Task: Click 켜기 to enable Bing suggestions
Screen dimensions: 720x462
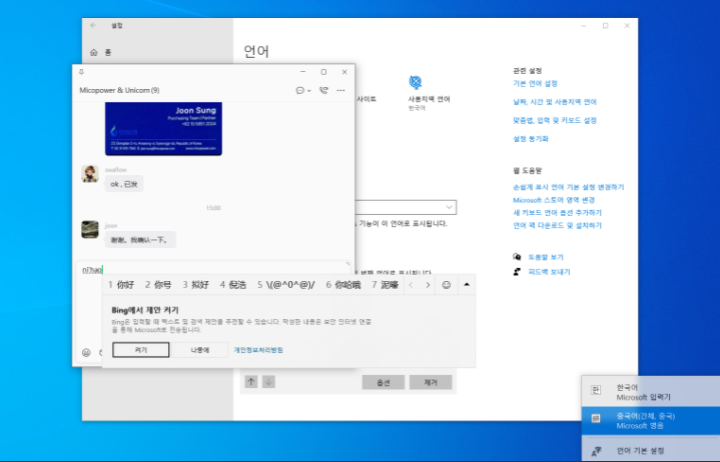Action: click(x=141, y=350)
